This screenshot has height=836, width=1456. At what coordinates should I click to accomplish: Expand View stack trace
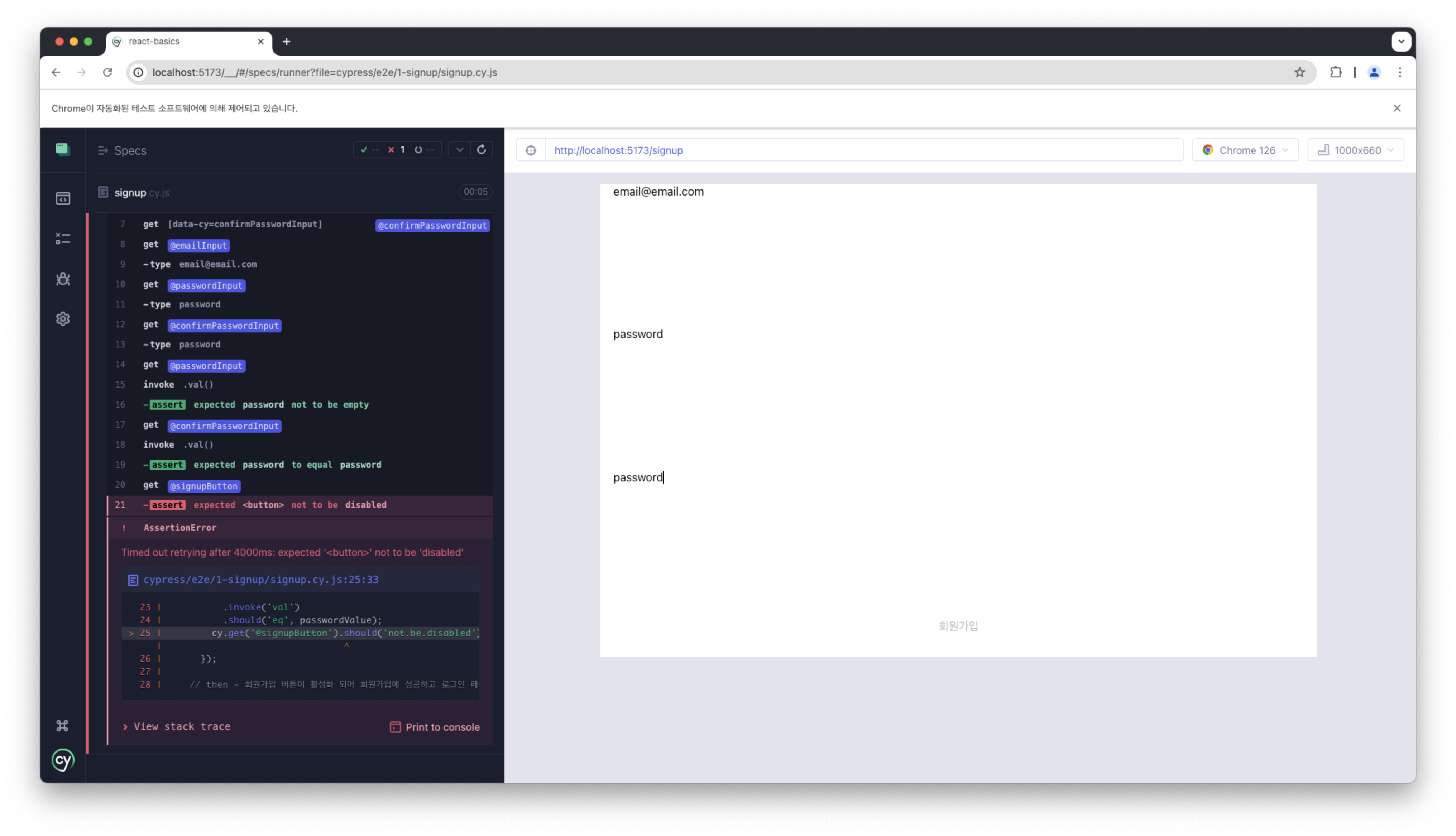tap(176, 726)
